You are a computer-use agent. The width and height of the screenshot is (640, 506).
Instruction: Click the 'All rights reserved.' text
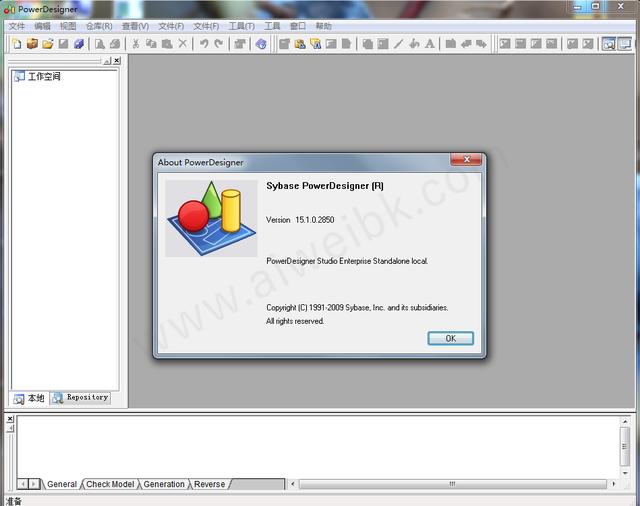coord(295,321)
